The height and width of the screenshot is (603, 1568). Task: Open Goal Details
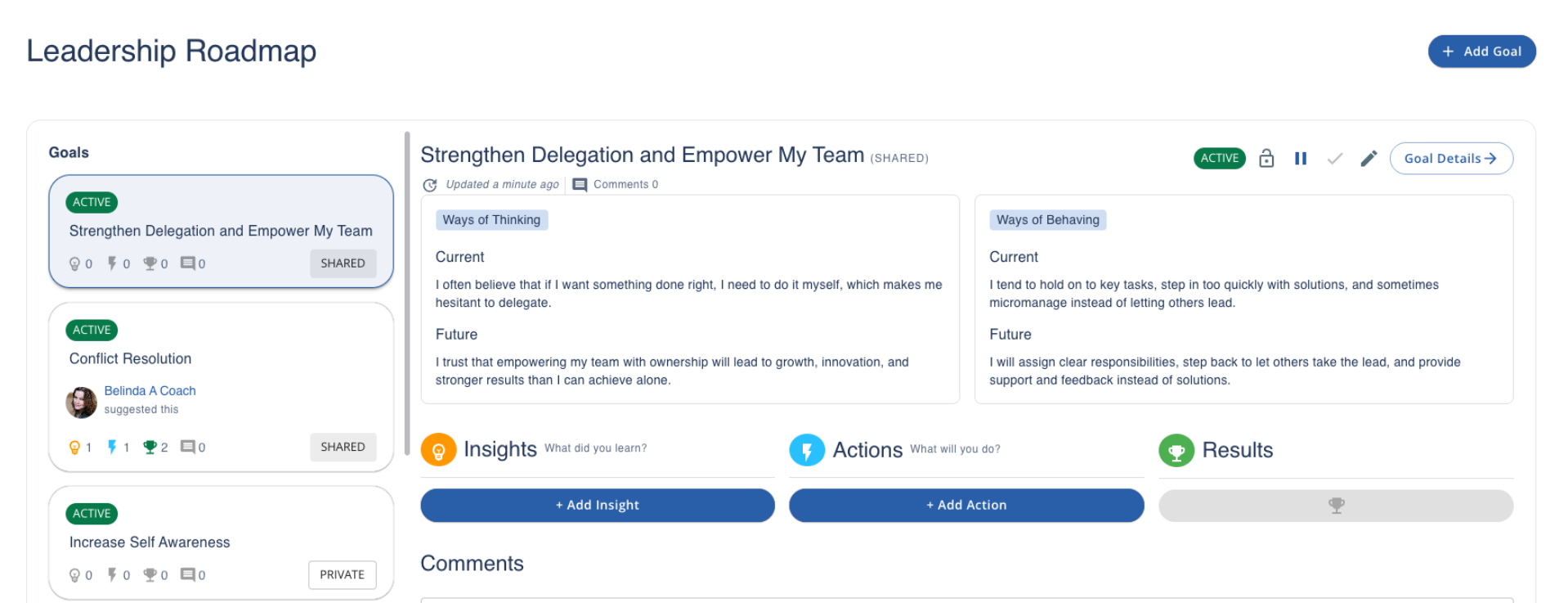1450,158
